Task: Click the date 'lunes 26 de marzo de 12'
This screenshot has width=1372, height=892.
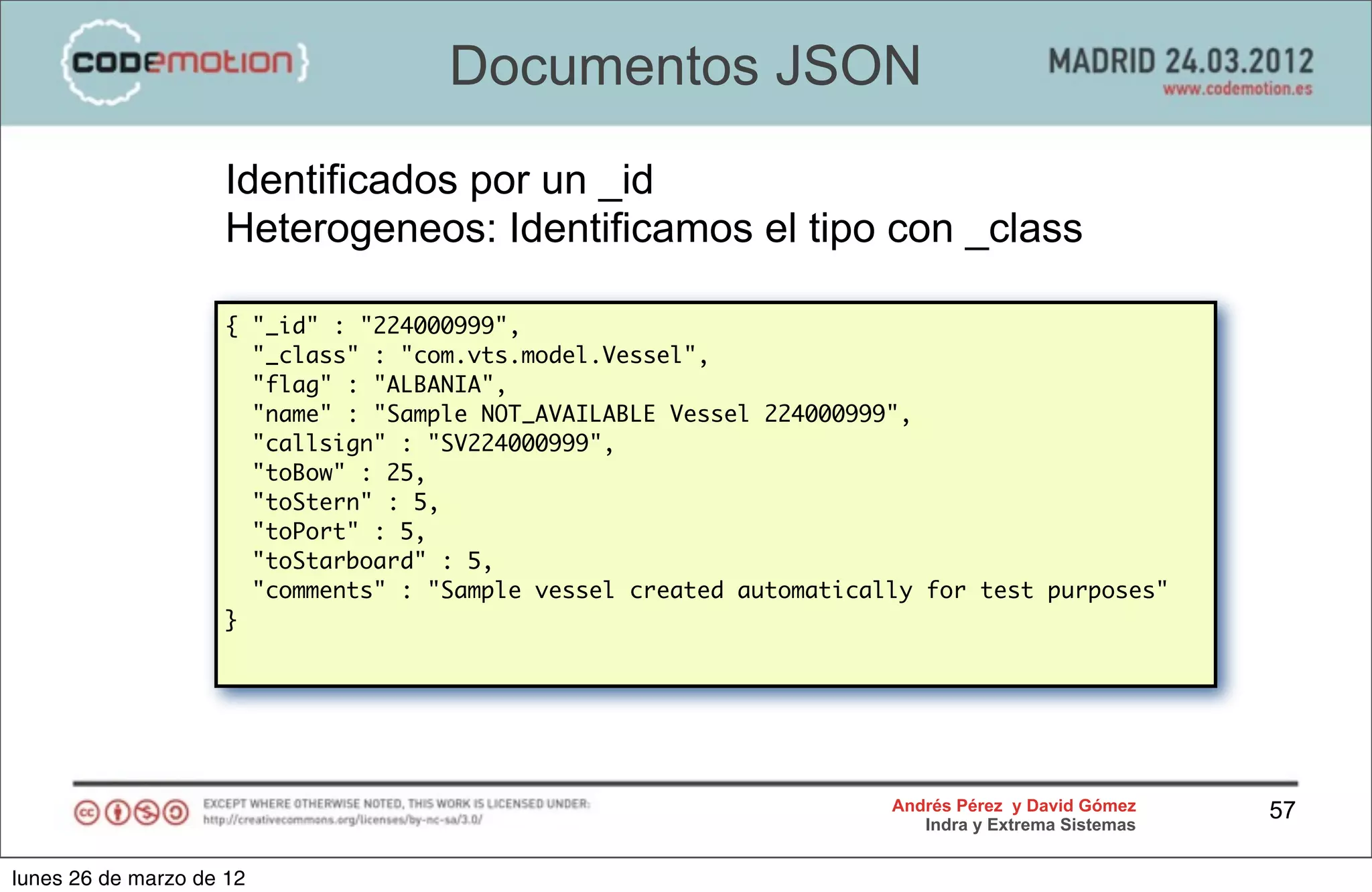Action: click(129, 878)
